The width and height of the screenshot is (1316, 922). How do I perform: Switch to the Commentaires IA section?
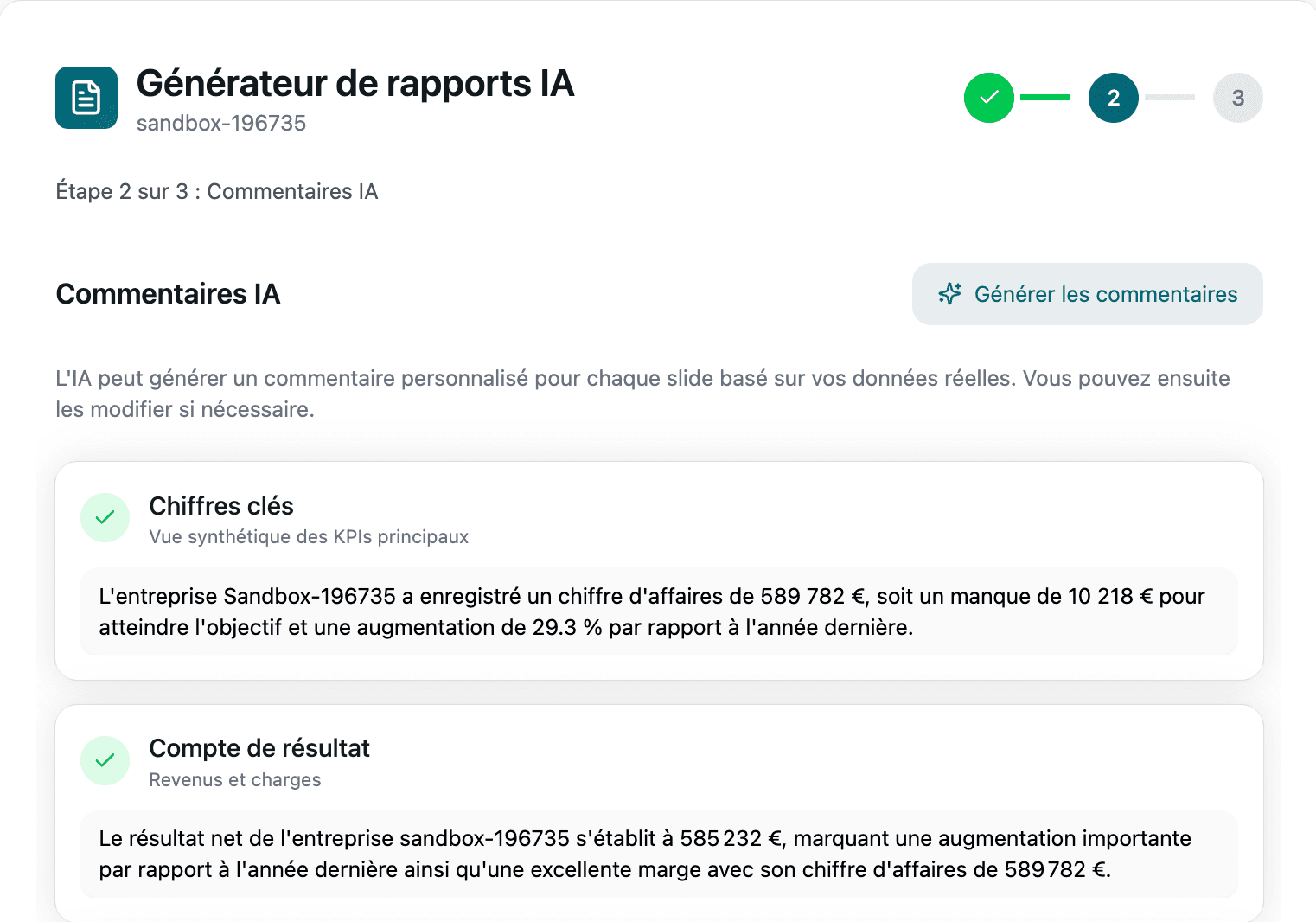point(168,294)
